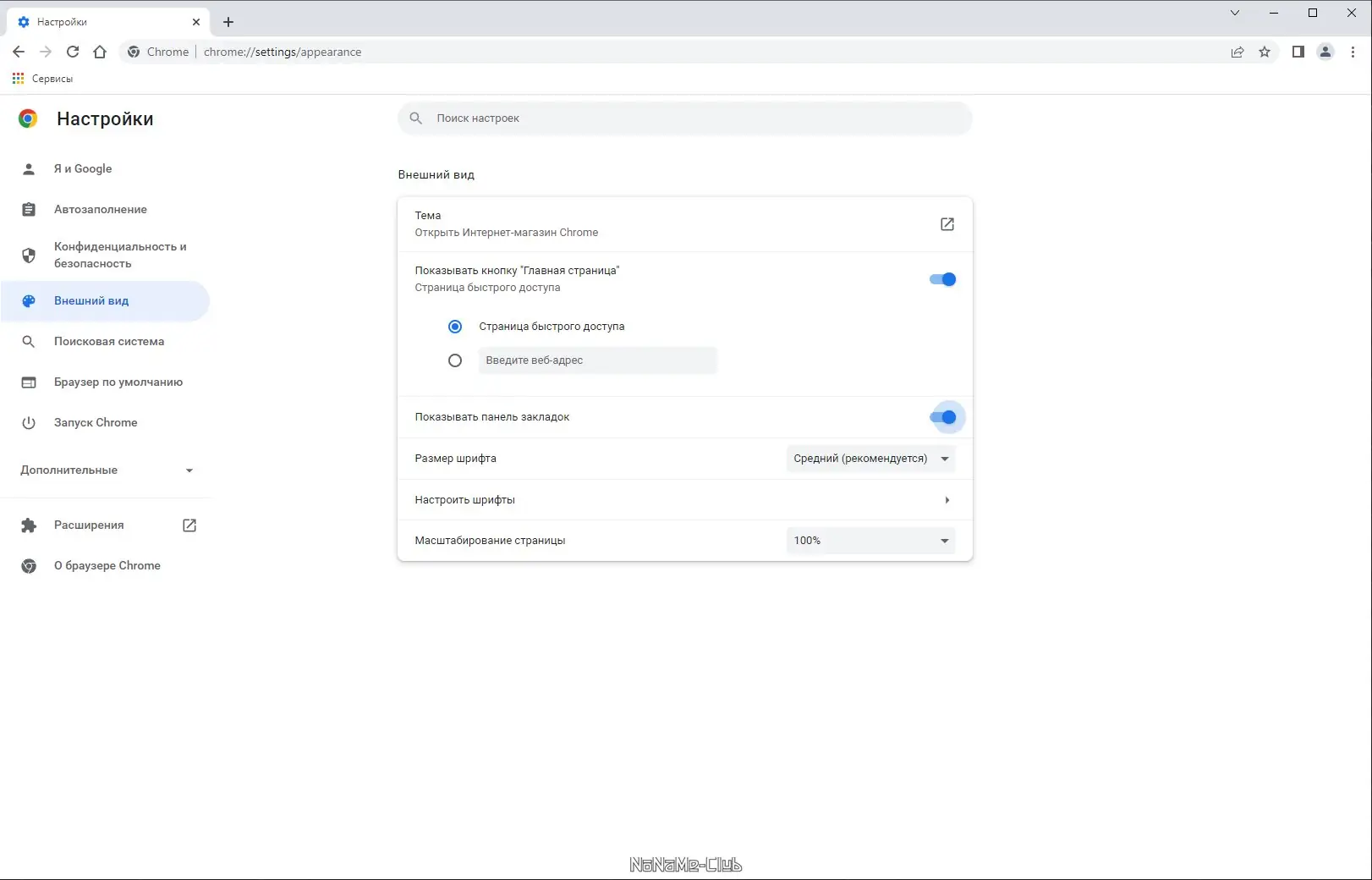The width and height of the screenshot is (1372, 880).
Task: Open a new tab with plus button
Action: pos(228,22)
